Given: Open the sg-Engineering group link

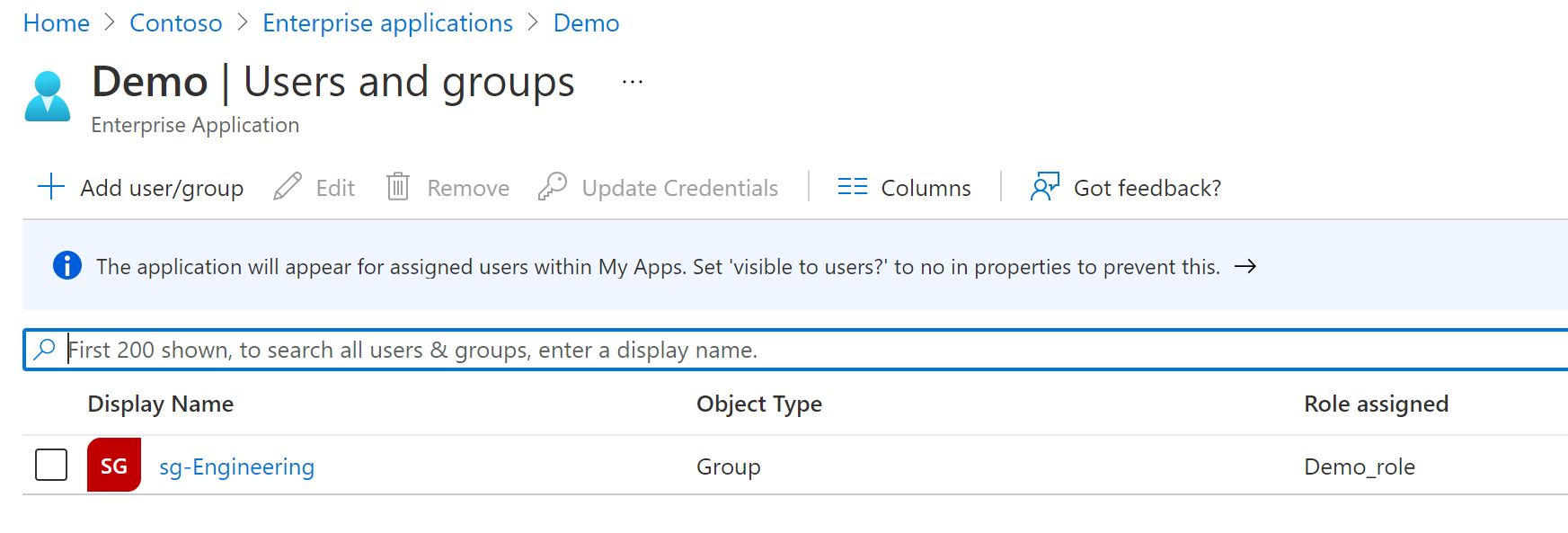Looking at the screenshot, I should click(236, 466).
